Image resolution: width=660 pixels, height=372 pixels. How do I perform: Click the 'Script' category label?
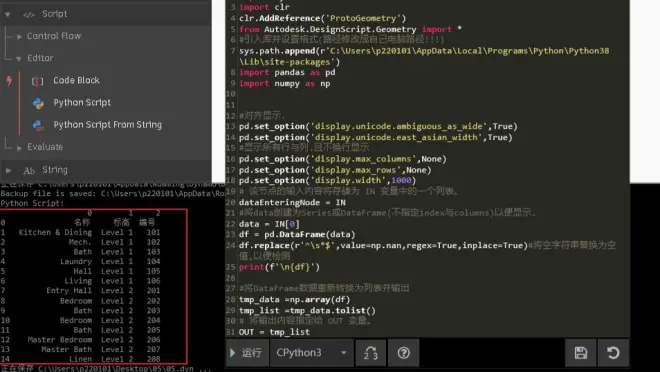point(54,14)
